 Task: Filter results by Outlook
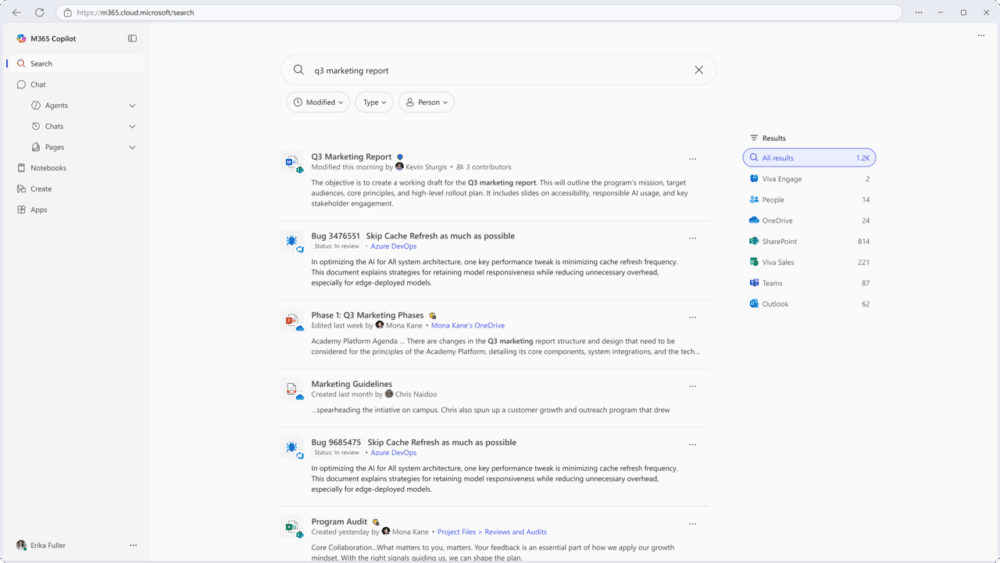[809, 304]
